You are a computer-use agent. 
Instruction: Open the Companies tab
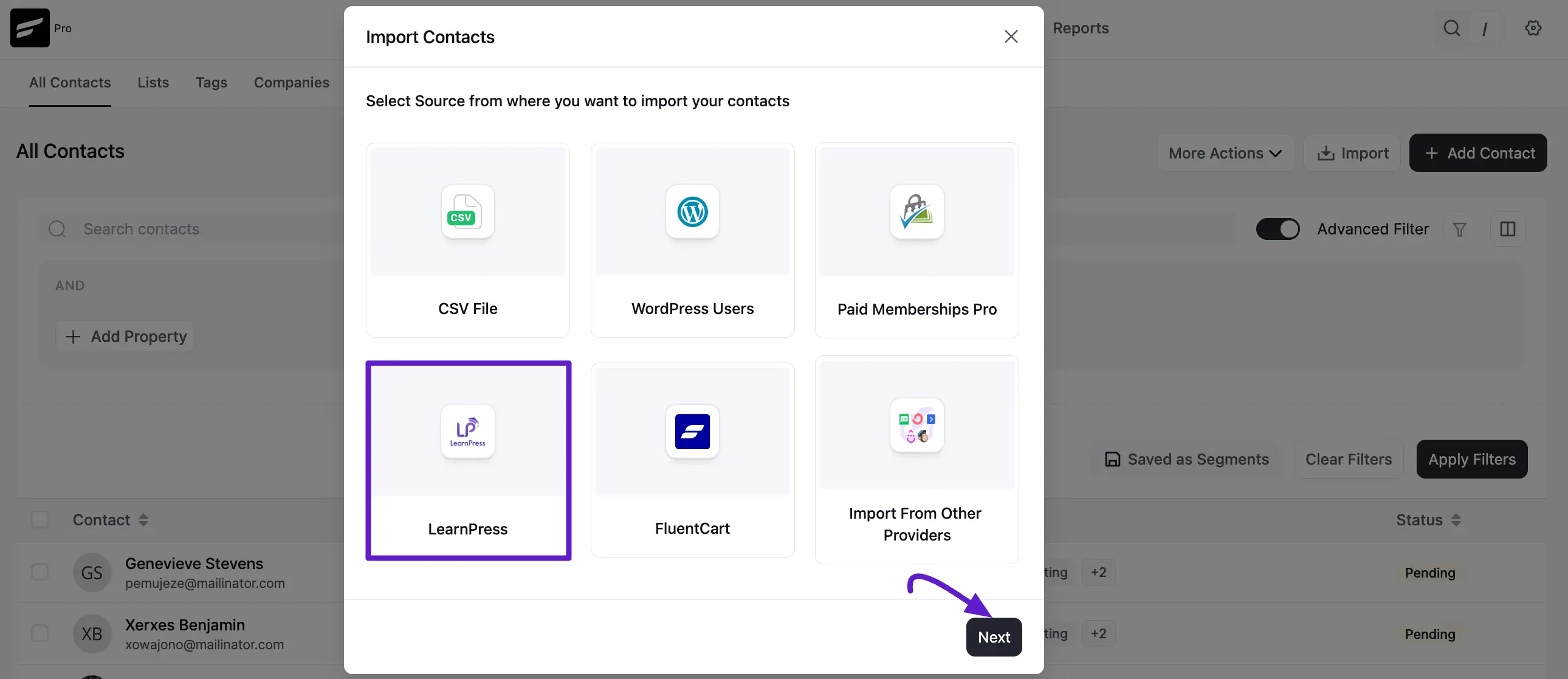[292, 83]
